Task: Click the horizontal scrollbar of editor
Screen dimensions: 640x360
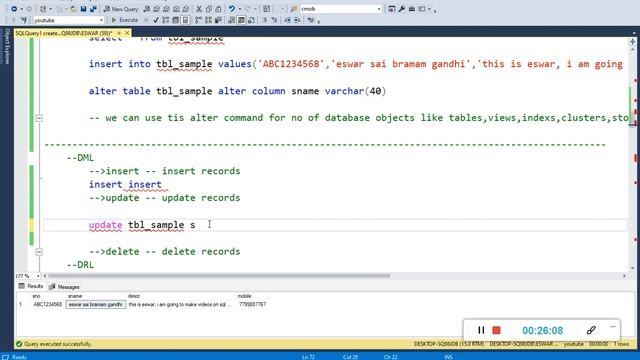Action: pyautogui.click(x=218, y=276)
